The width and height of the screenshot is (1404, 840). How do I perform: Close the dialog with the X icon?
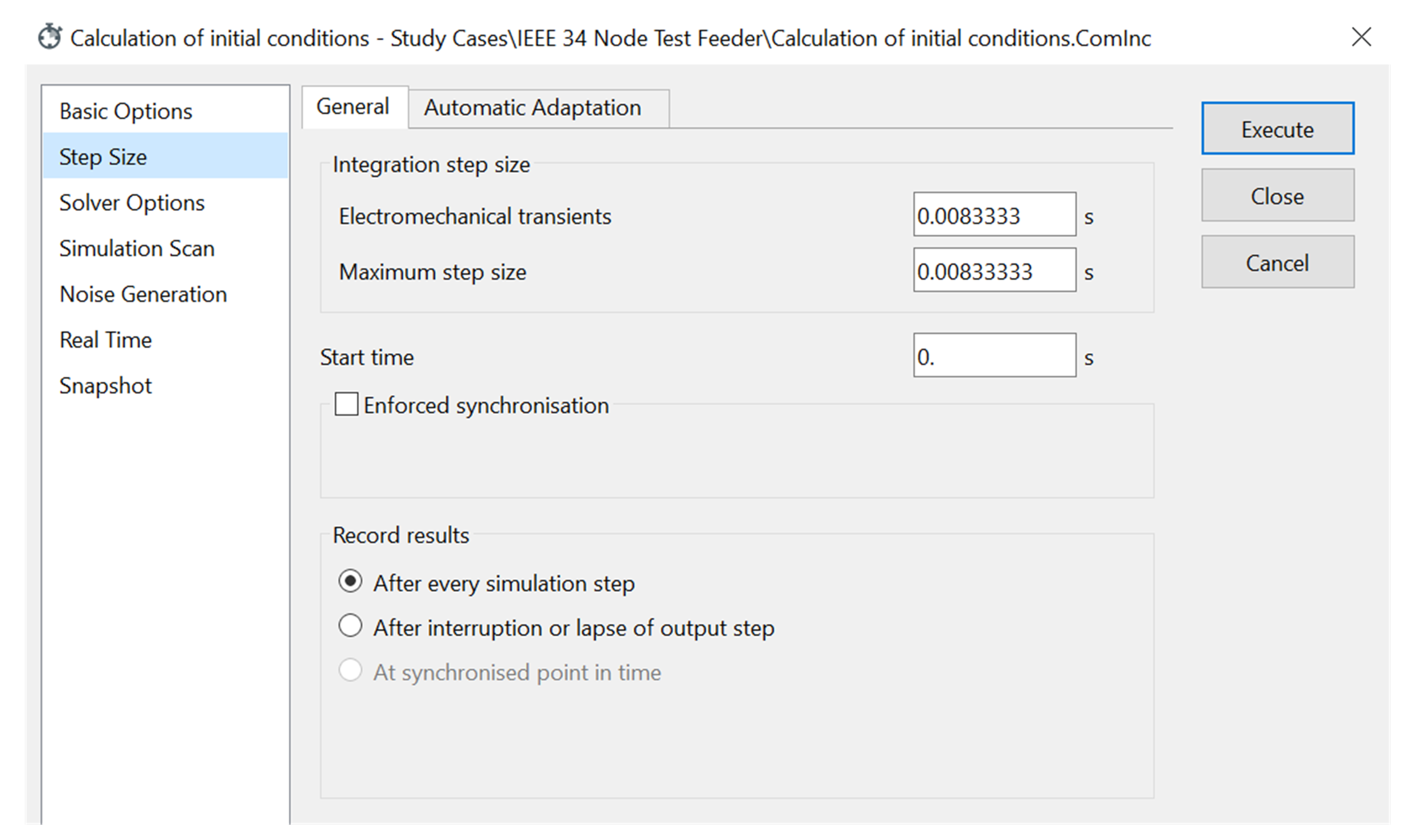pos(1361,37)
